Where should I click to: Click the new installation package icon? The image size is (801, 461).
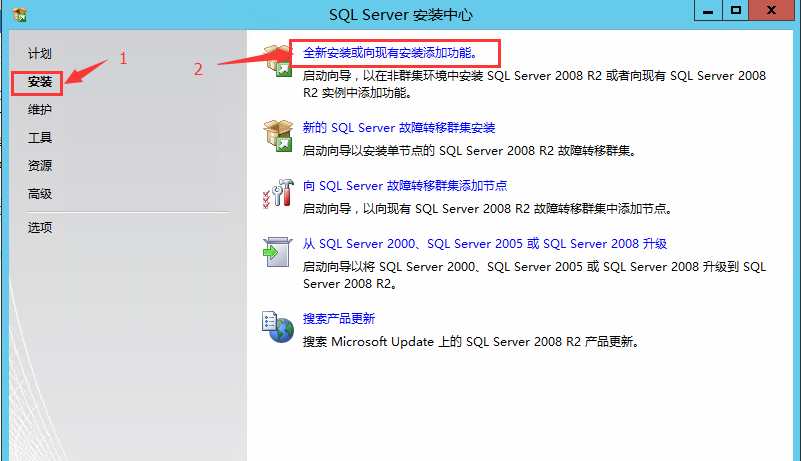pyautogui.click(x=277, y=61)
